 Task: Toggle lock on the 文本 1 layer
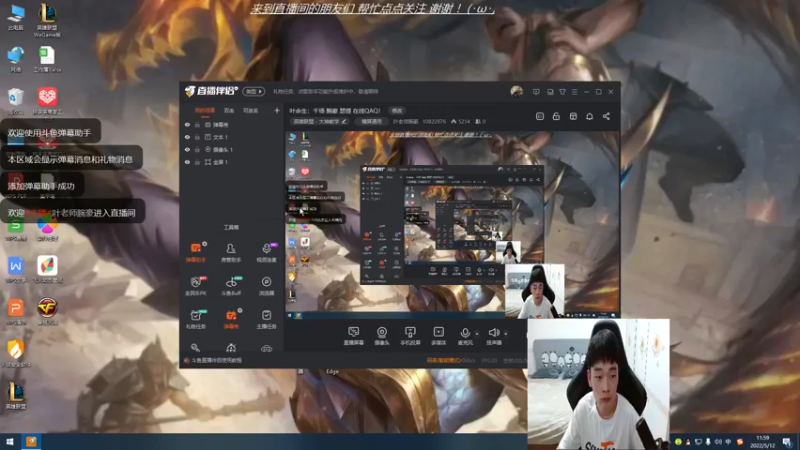click(x=197, y=137)
